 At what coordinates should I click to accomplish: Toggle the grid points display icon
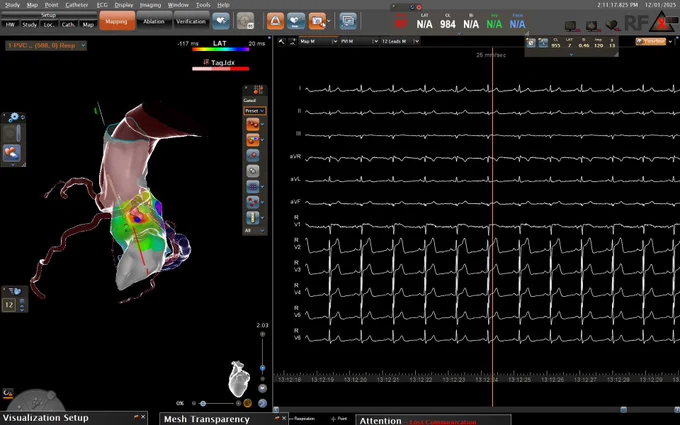(x=252, y=187)
